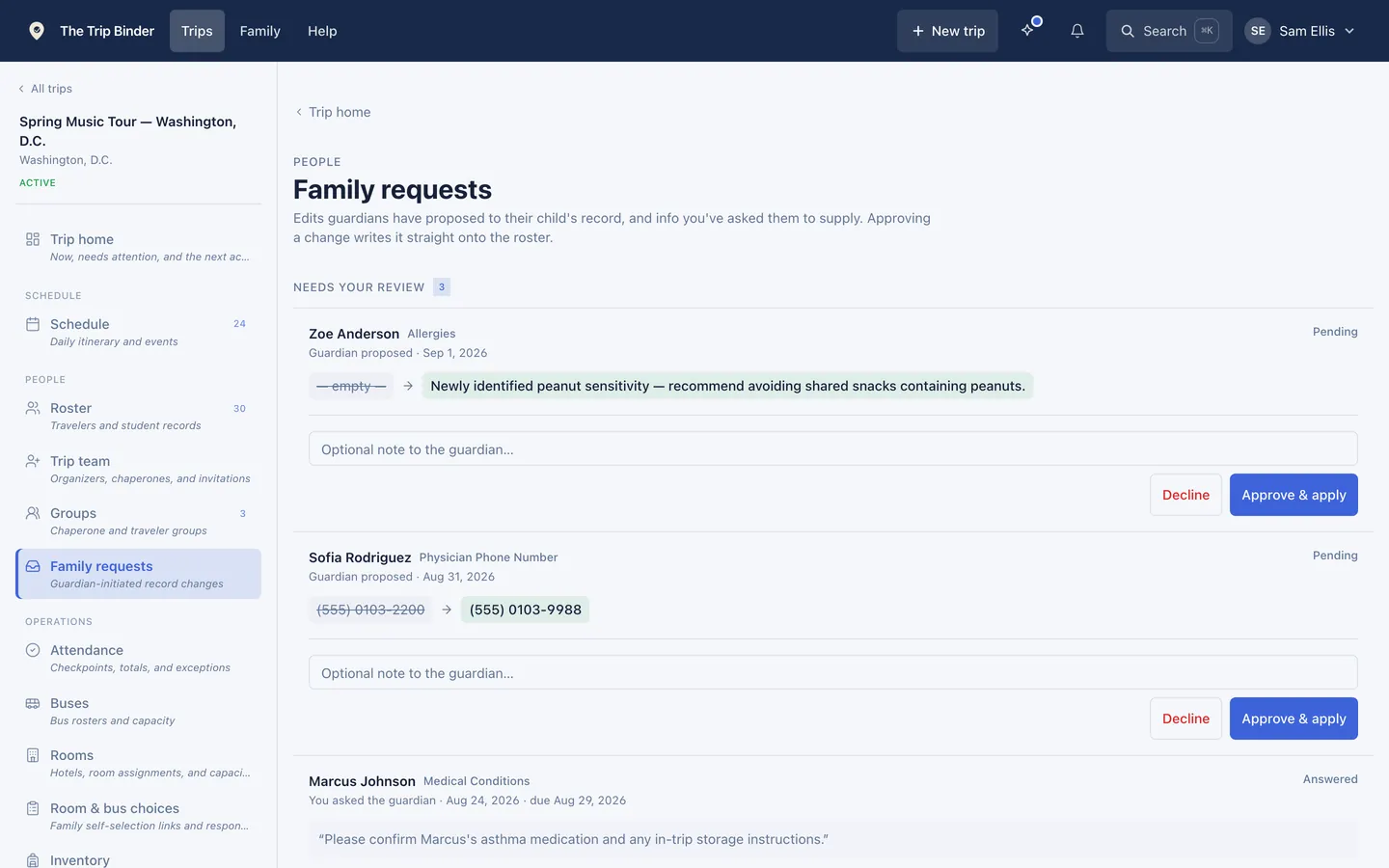1389x868 pixels.
Task: Click the Roster people icon
Action: (33, 408)
